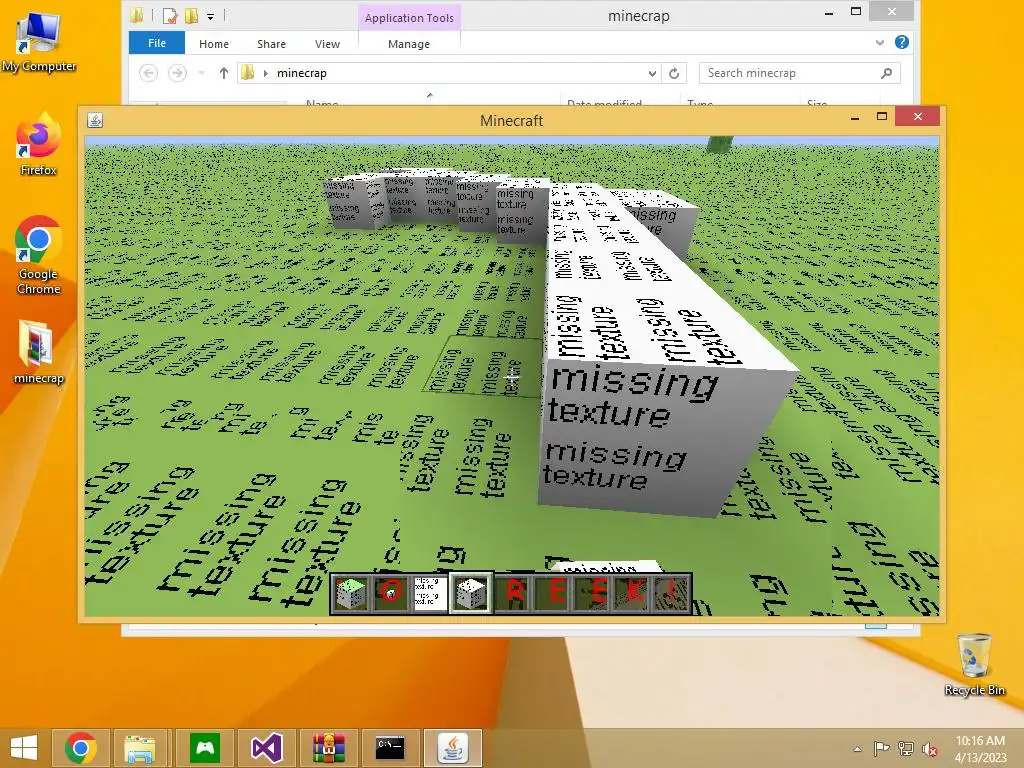Switch to Command Prompt in the taskbar
This screenshot has height=768, width=1024.
pos(391,748)
